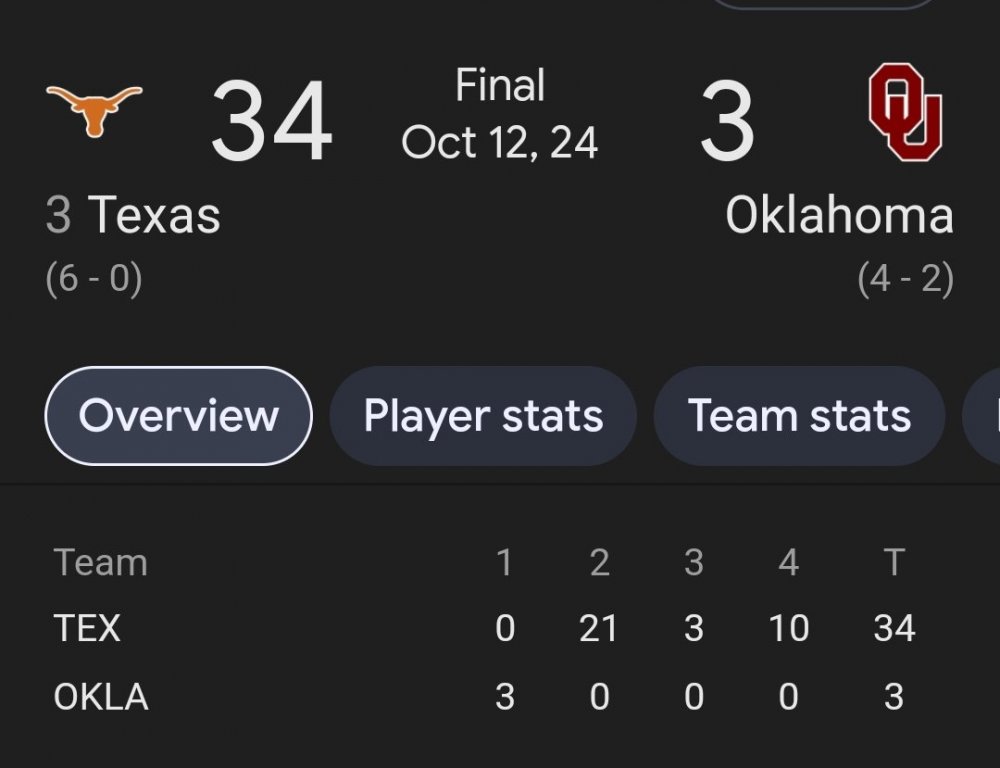Click the Oklahoma OU logo

905,112
